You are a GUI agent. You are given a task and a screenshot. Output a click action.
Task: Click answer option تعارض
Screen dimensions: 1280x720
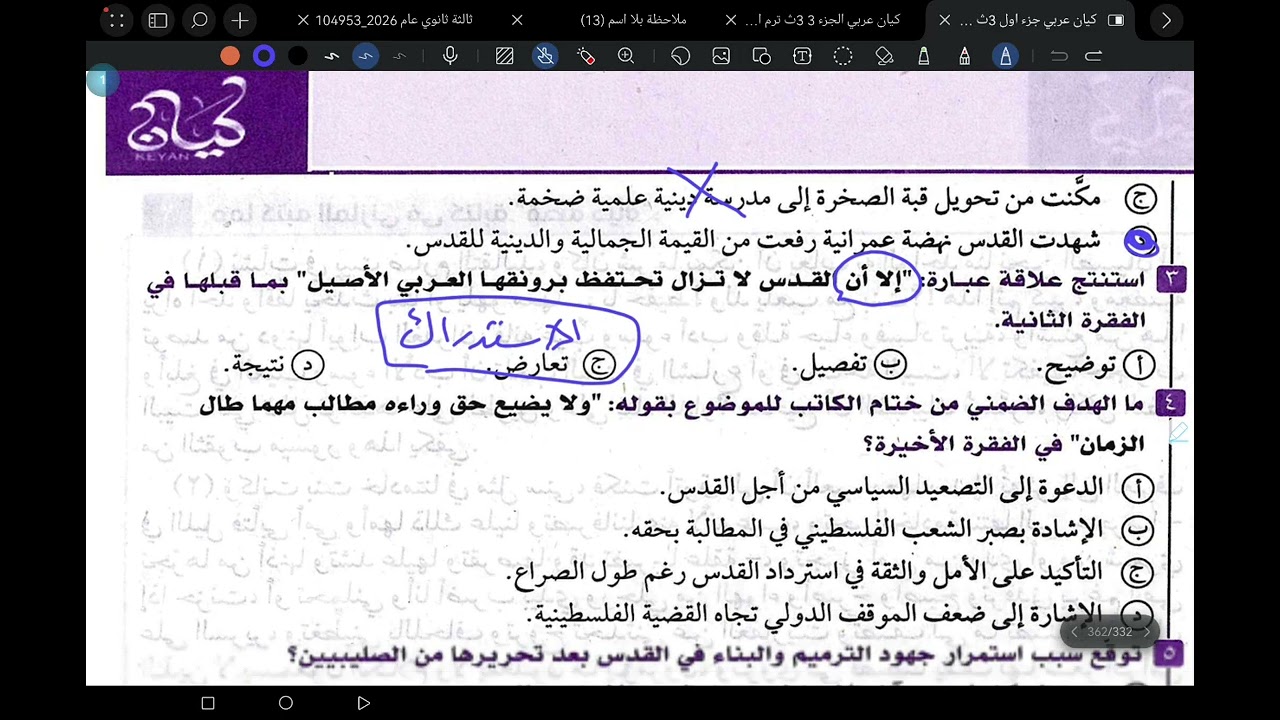pos(549,365)
